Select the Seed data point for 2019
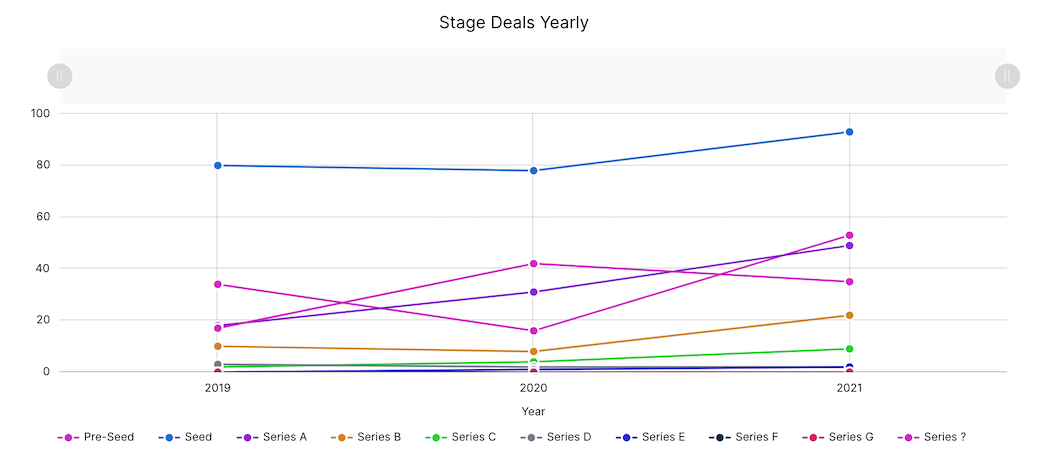This screenshot has width=1050, height=469. 217,165
